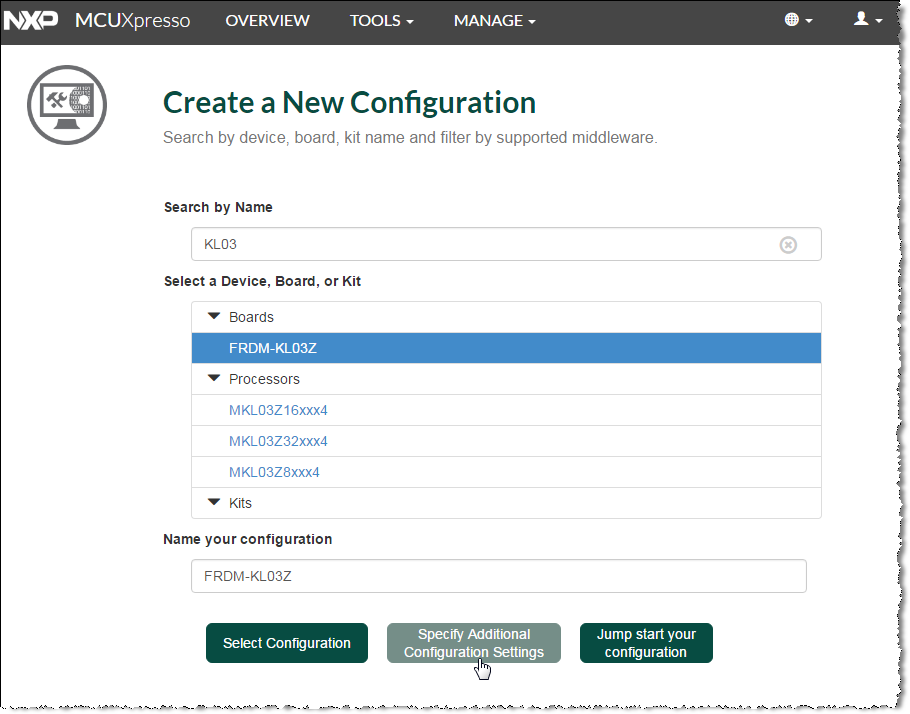
Task: Open the globe language selector
Action: [x=798, y=20]
